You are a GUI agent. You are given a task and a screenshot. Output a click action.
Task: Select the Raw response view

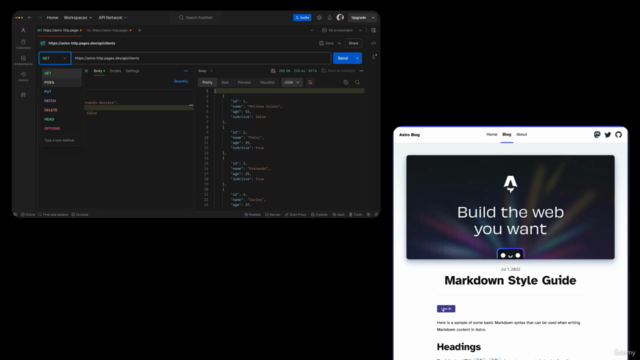(225, 82)
